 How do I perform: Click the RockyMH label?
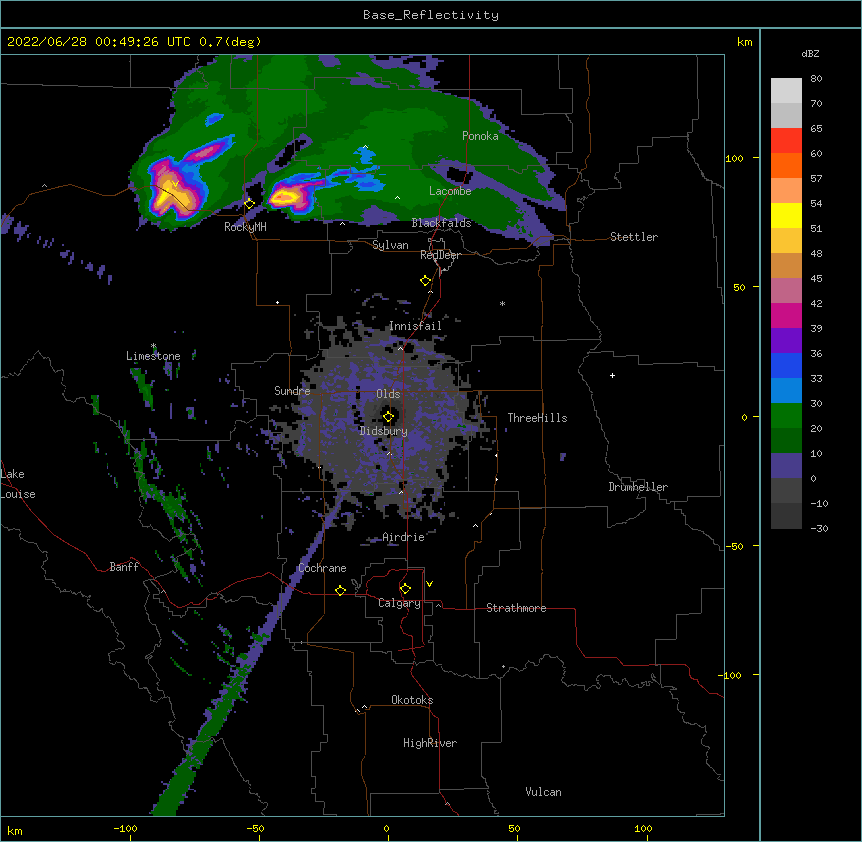click(245, 227)
